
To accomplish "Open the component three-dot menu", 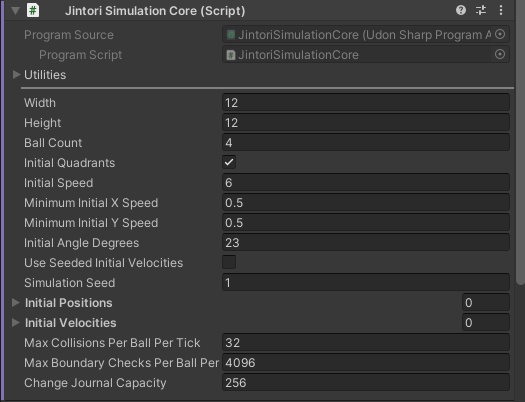I will (x=501, y=10).
